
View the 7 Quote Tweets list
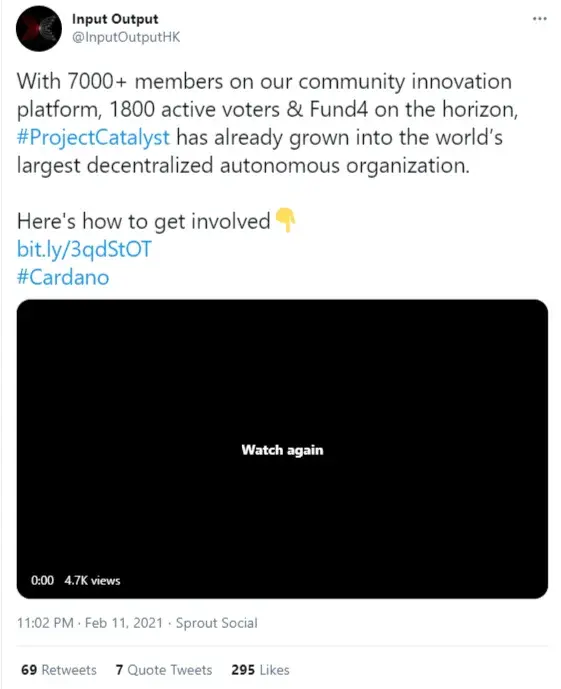[x=164, y=670]
